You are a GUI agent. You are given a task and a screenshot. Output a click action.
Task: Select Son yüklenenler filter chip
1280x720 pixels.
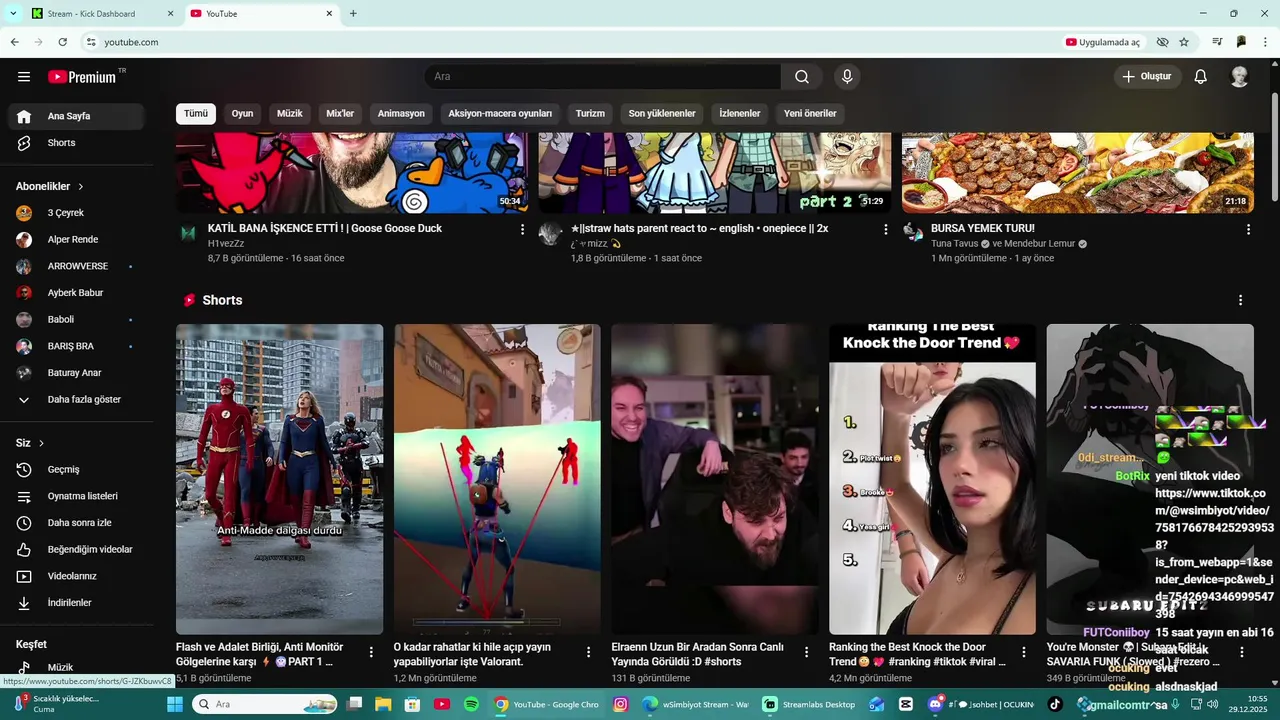pos(662,114)
